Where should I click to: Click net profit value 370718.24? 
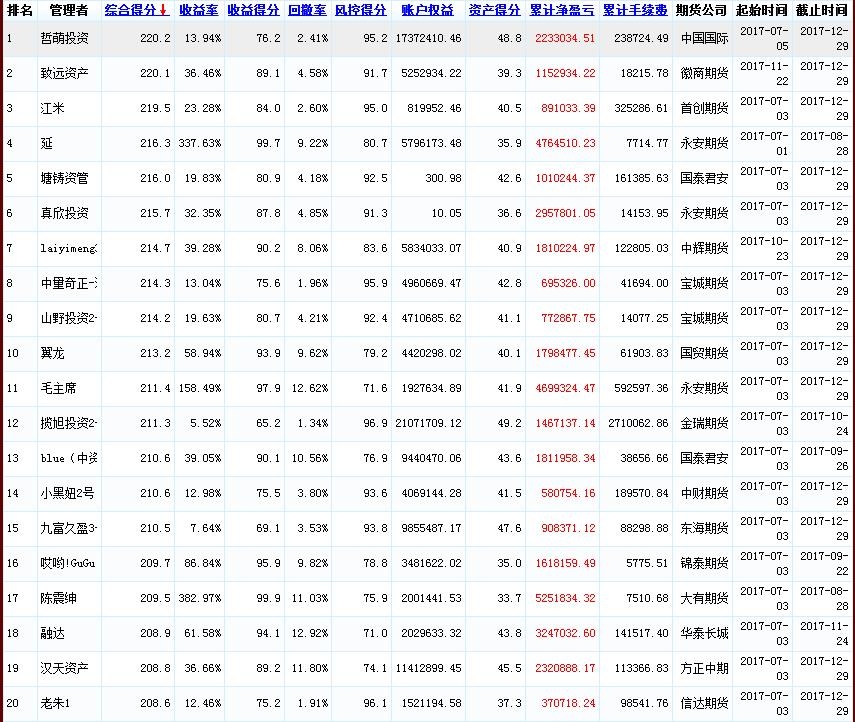pyautogui.click(x=568, y=703)
